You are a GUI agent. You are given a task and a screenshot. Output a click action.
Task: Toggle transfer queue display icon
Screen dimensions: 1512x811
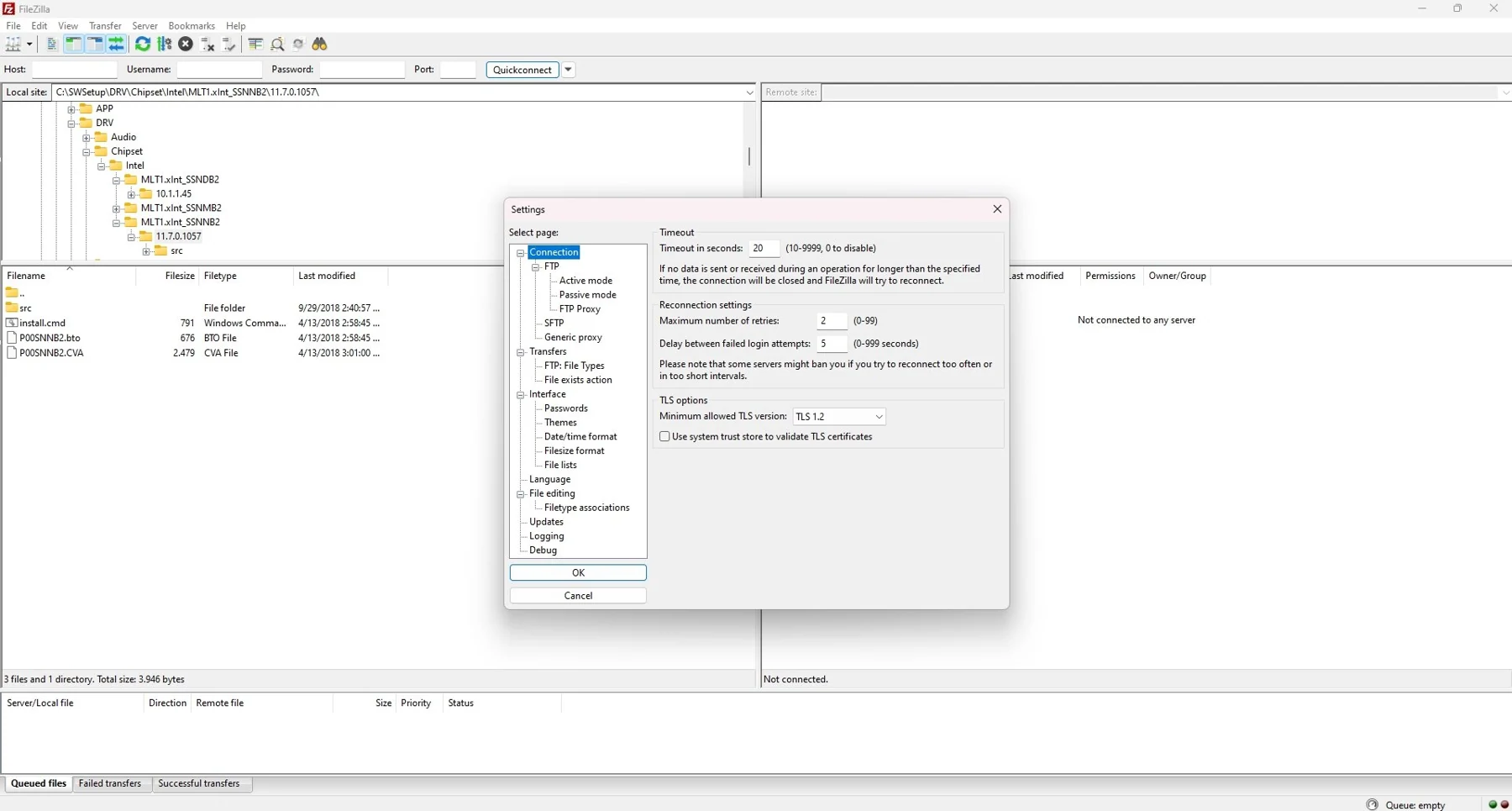(116, 44)
